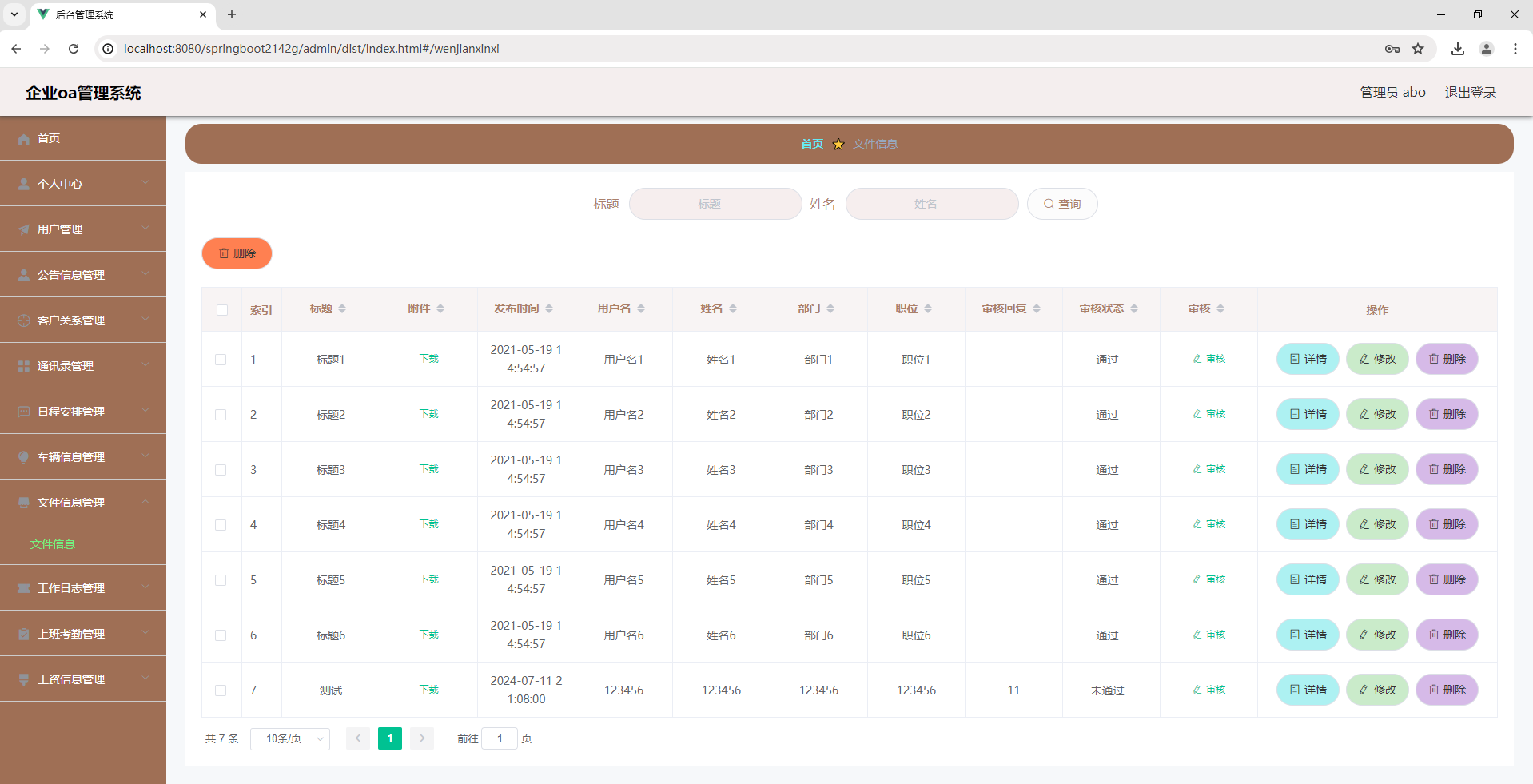
Task: Click the 公告信息管理 sidebar icon
Action: click(23, 274)
